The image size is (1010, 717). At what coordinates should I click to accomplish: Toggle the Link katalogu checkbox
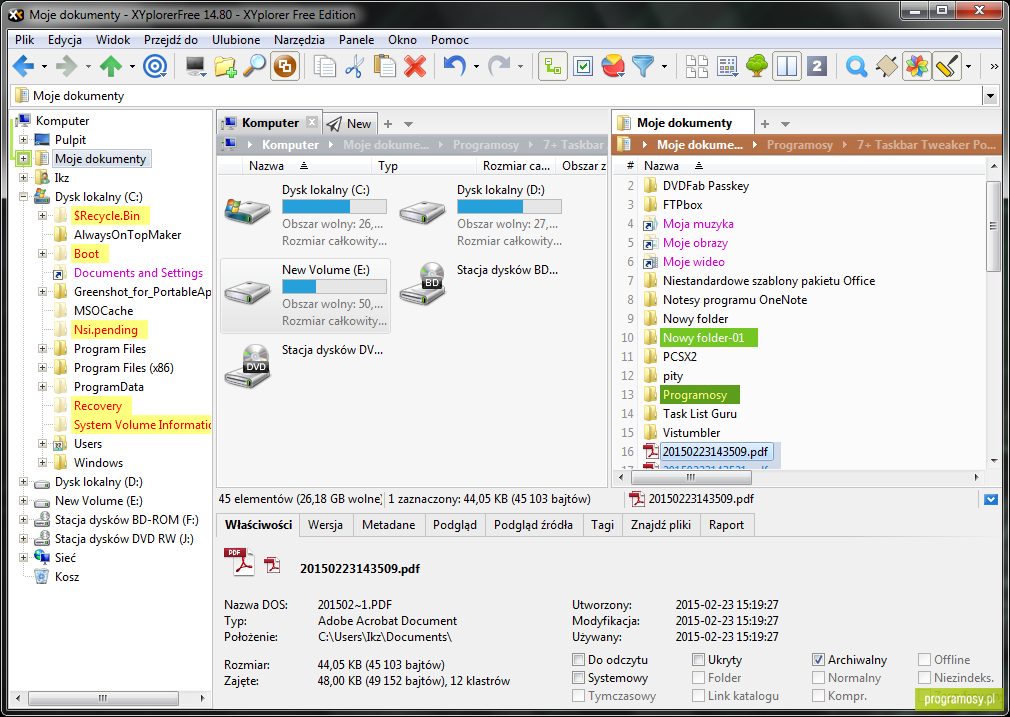pos(698,696)
